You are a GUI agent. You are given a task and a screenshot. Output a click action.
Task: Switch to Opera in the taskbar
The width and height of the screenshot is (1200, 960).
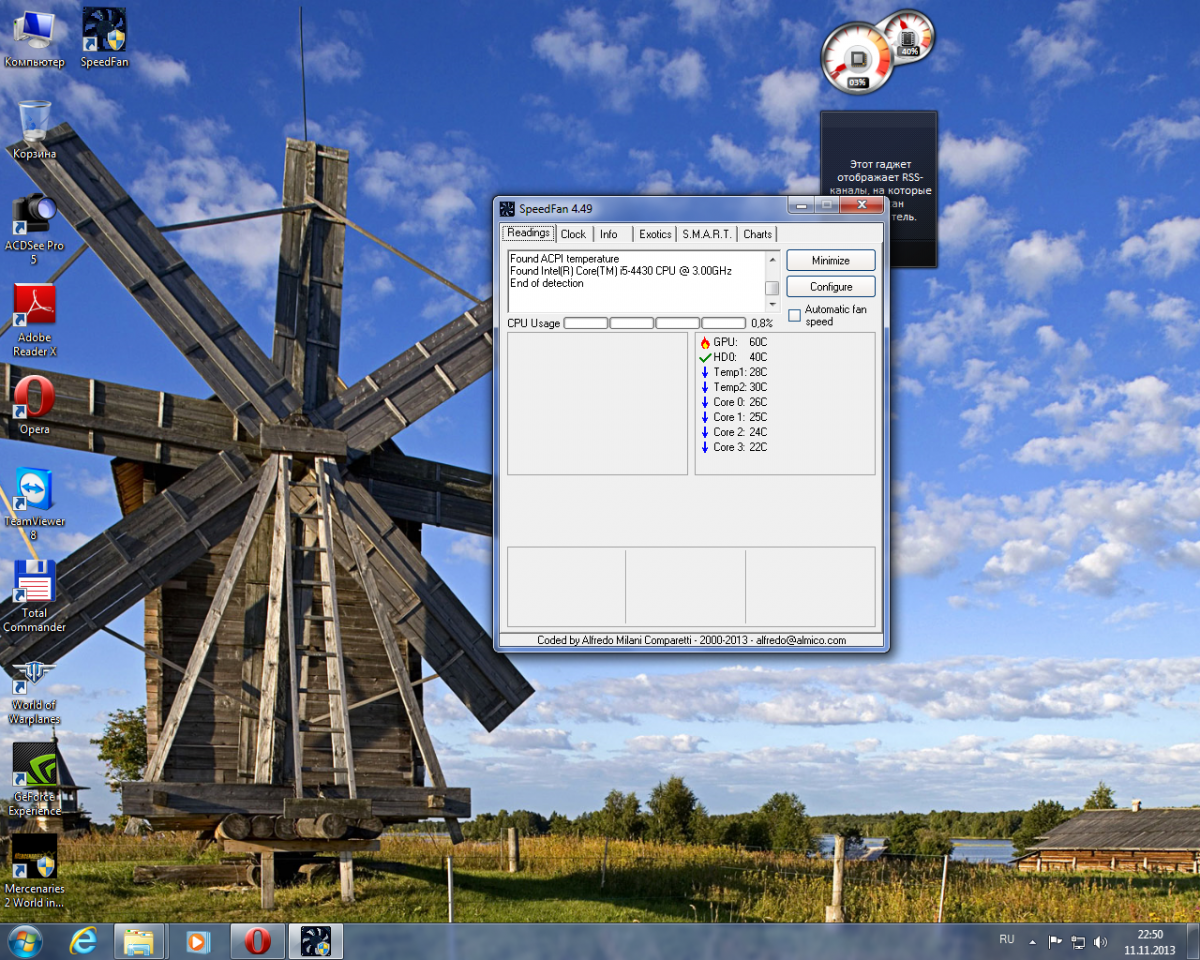257,941
